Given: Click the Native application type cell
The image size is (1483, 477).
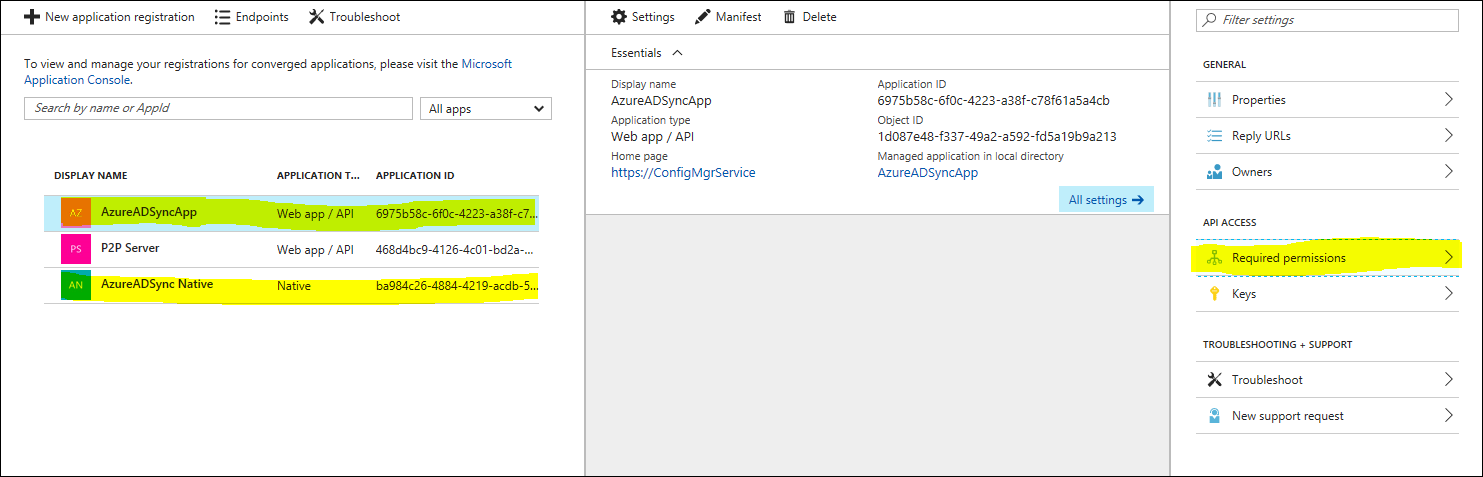Looking at the screenshot, I should 294,286.
